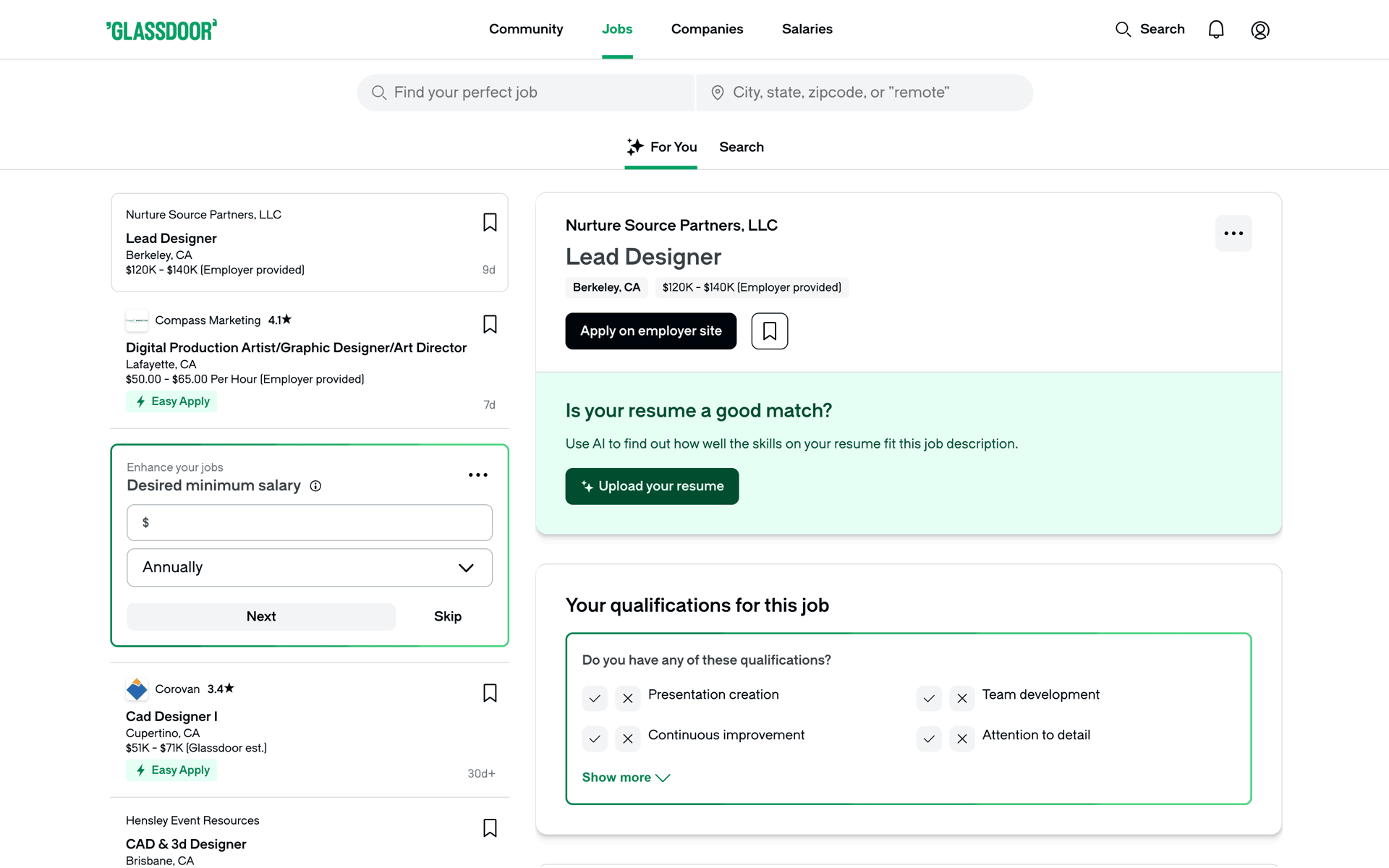Select the Lead Designer card in the list
Image resolution: width=1389 pixels, height=868 pixels.
point(310,242)
